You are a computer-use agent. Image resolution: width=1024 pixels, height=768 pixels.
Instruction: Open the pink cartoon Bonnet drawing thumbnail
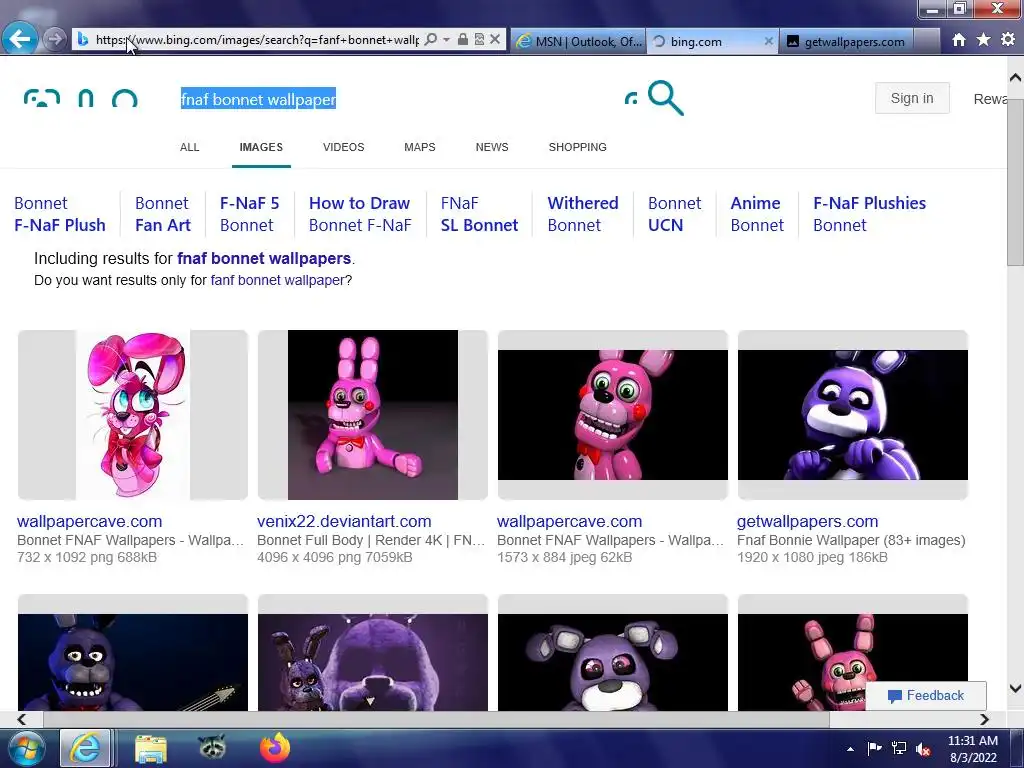click(x=133, y=415)
